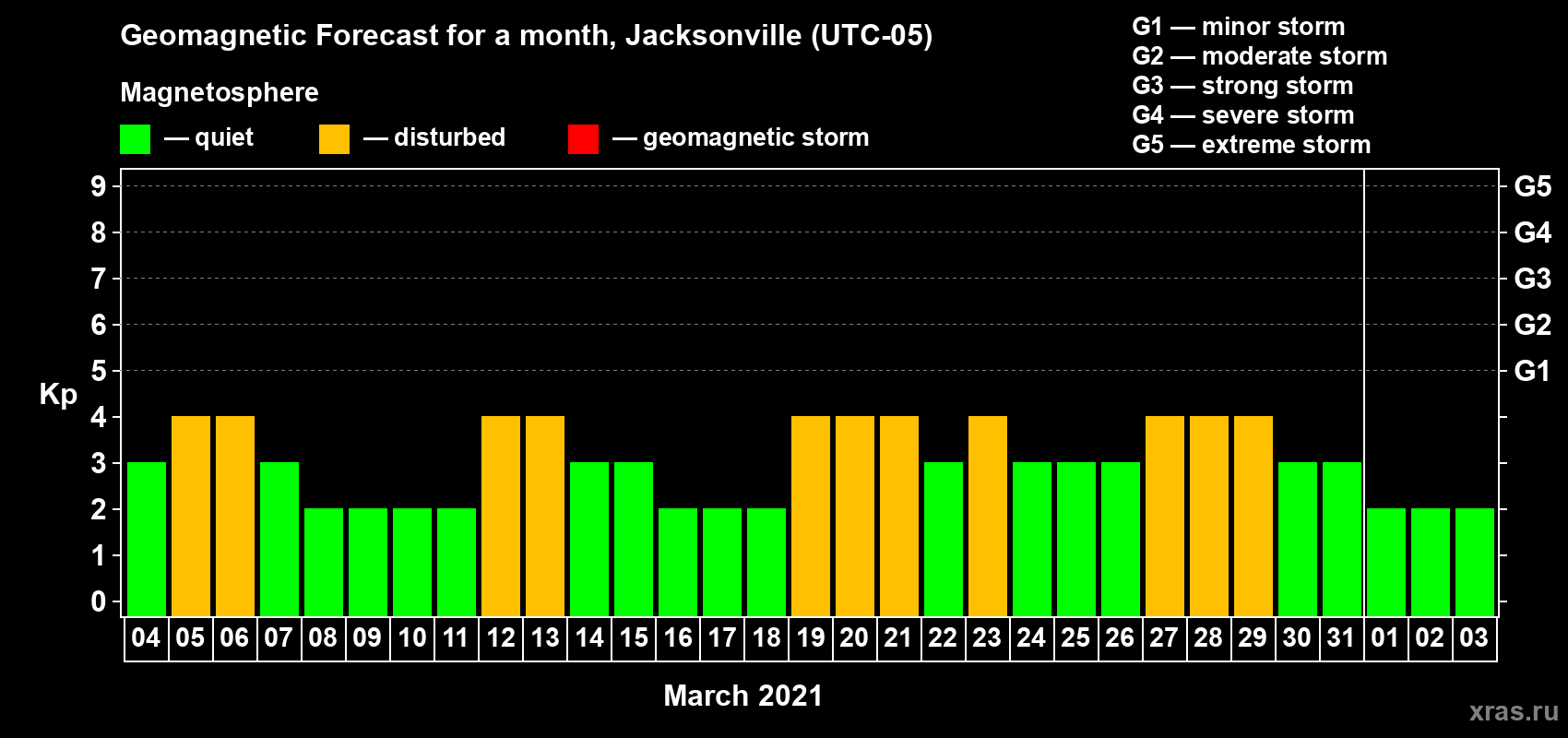1568x738 pixels.
Task: Click the Kp value 7 on the axis
Action: coord(99,279)
